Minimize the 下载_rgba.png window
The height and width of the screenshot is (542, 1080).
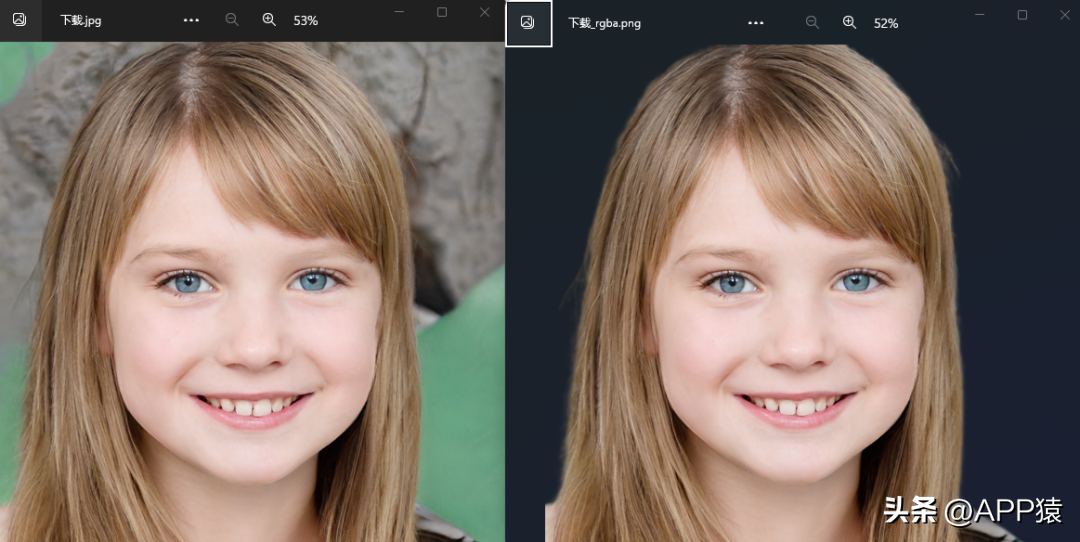coord(979,14)
